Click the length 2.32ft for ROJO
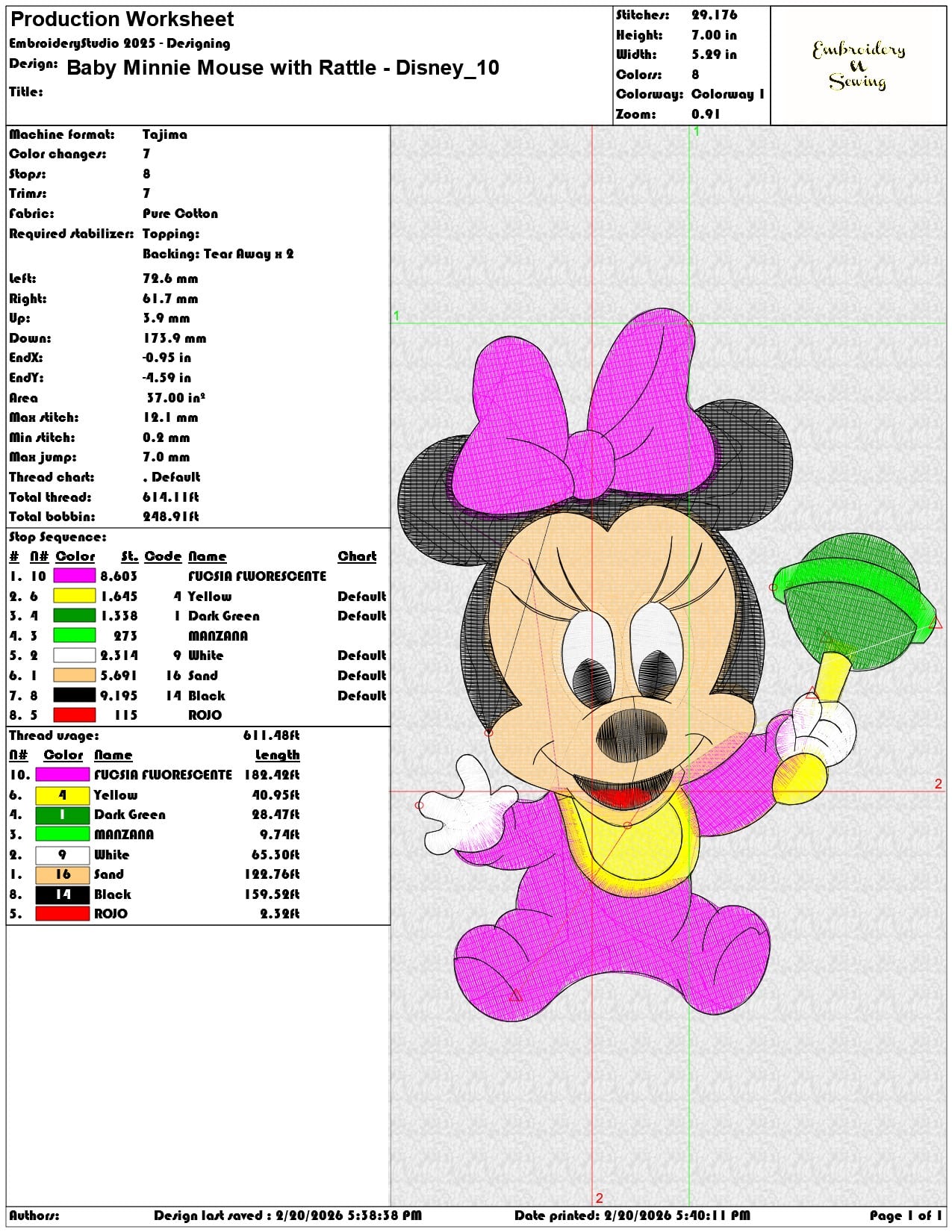Image resolution: width=952 pixels, height=1232 pixels. (x=279, y=914)
